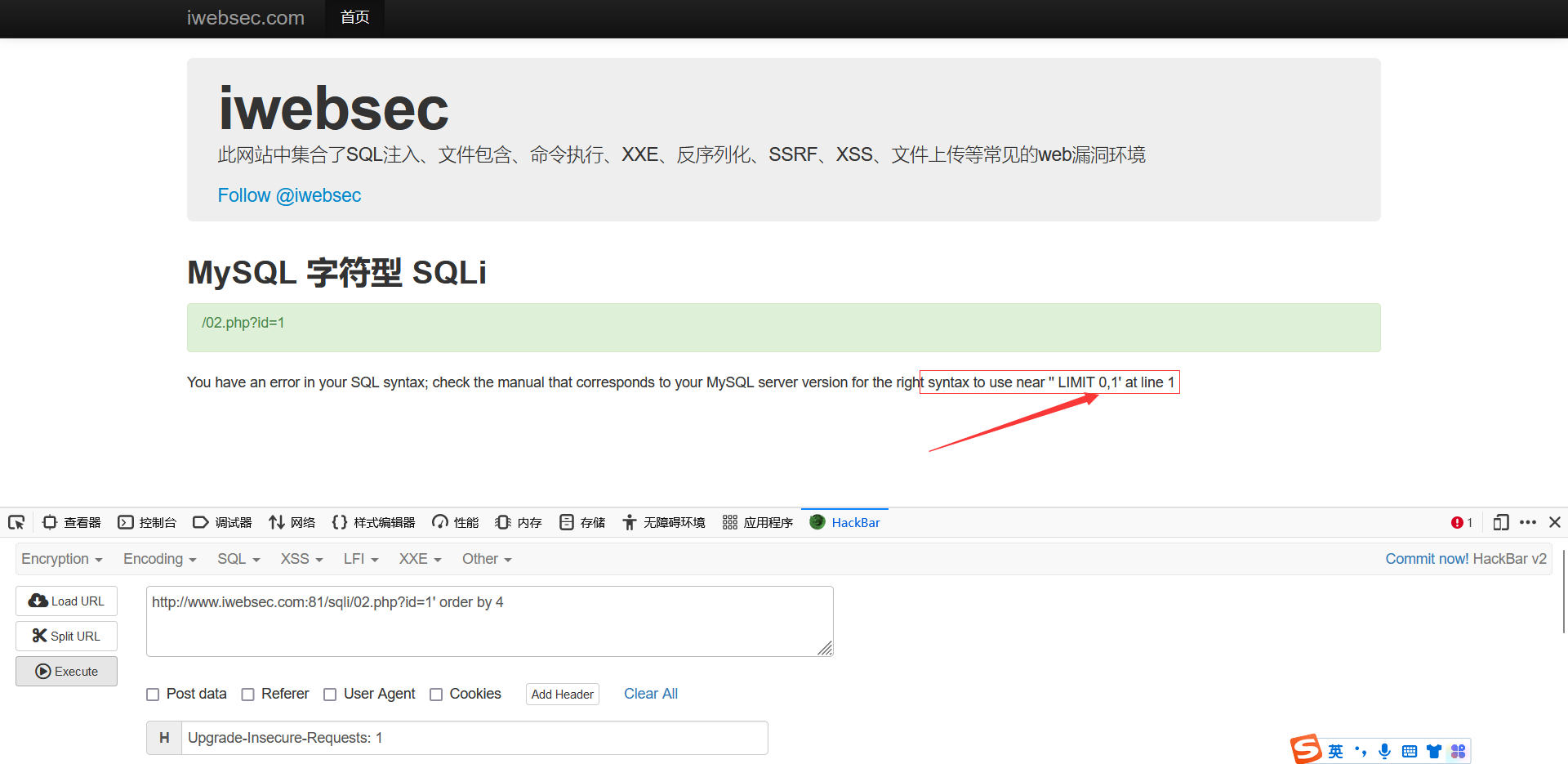Switch to the 控制台 (Console) tab
The image size is (1568, 764).
pos(147,522)
